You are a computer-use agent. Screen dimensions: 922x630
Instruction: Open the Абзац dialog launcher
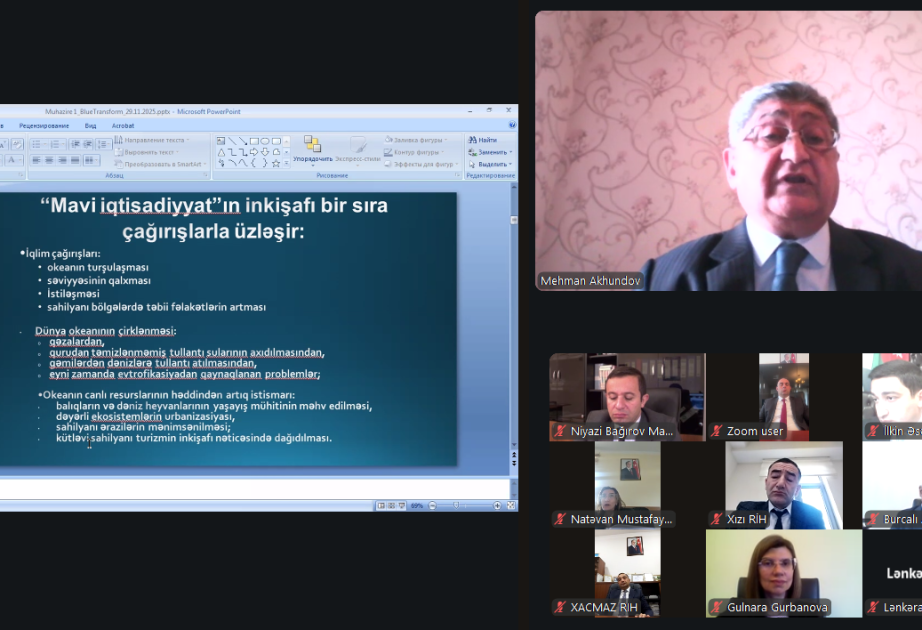click(205, 175)
